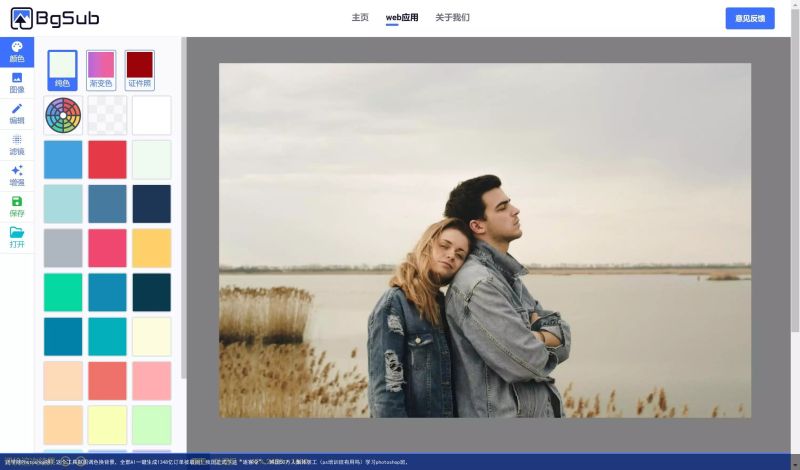Open the color wheel custom picker
The image size is (800, 470).
pos(63,115)
